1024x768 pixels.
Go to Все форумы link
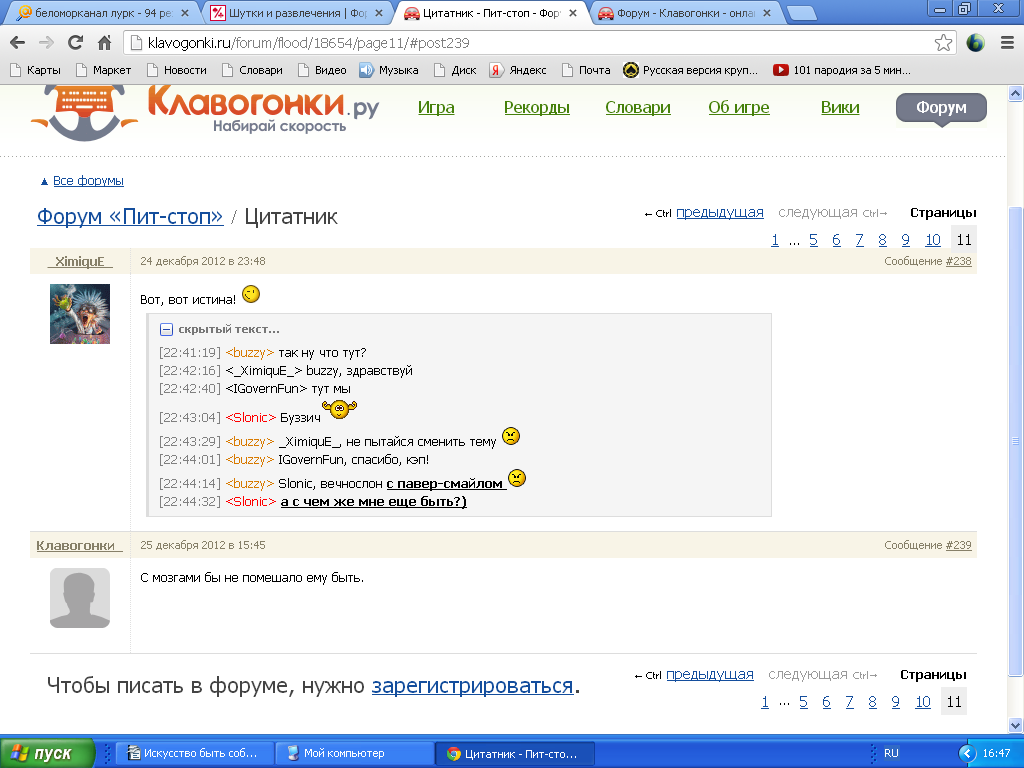88,181
